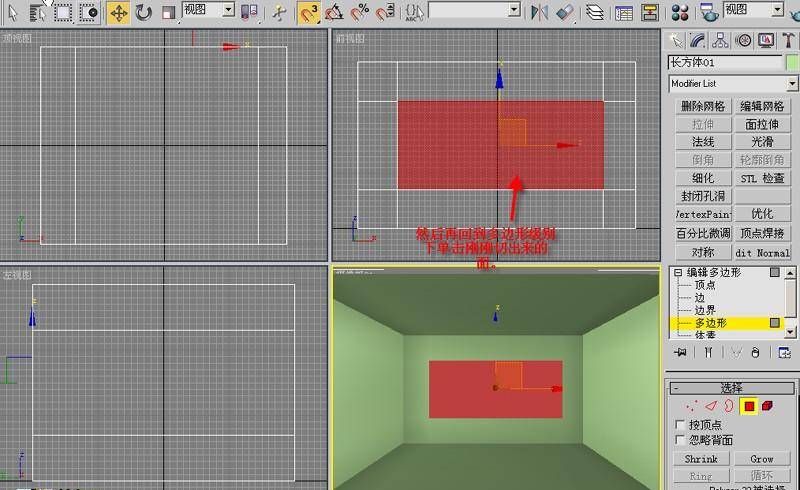Click the Select and Manipulate icon
The width and height of the screenshot is (800, 490).
279,13
